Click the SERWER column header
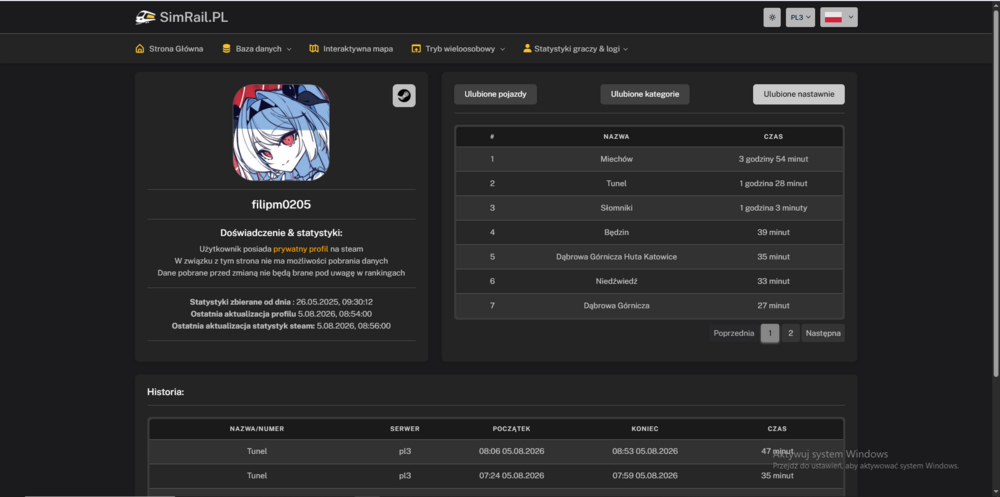The width and height of the screenshot is (1000, 497). tap(405, 429)
